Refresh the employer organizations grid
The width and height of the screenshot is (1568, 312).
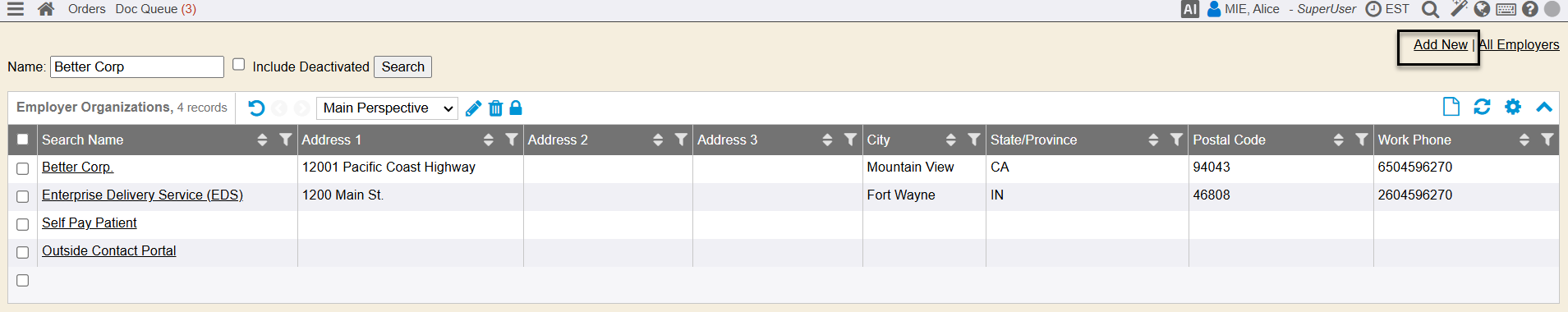(x=1482, y=107)
